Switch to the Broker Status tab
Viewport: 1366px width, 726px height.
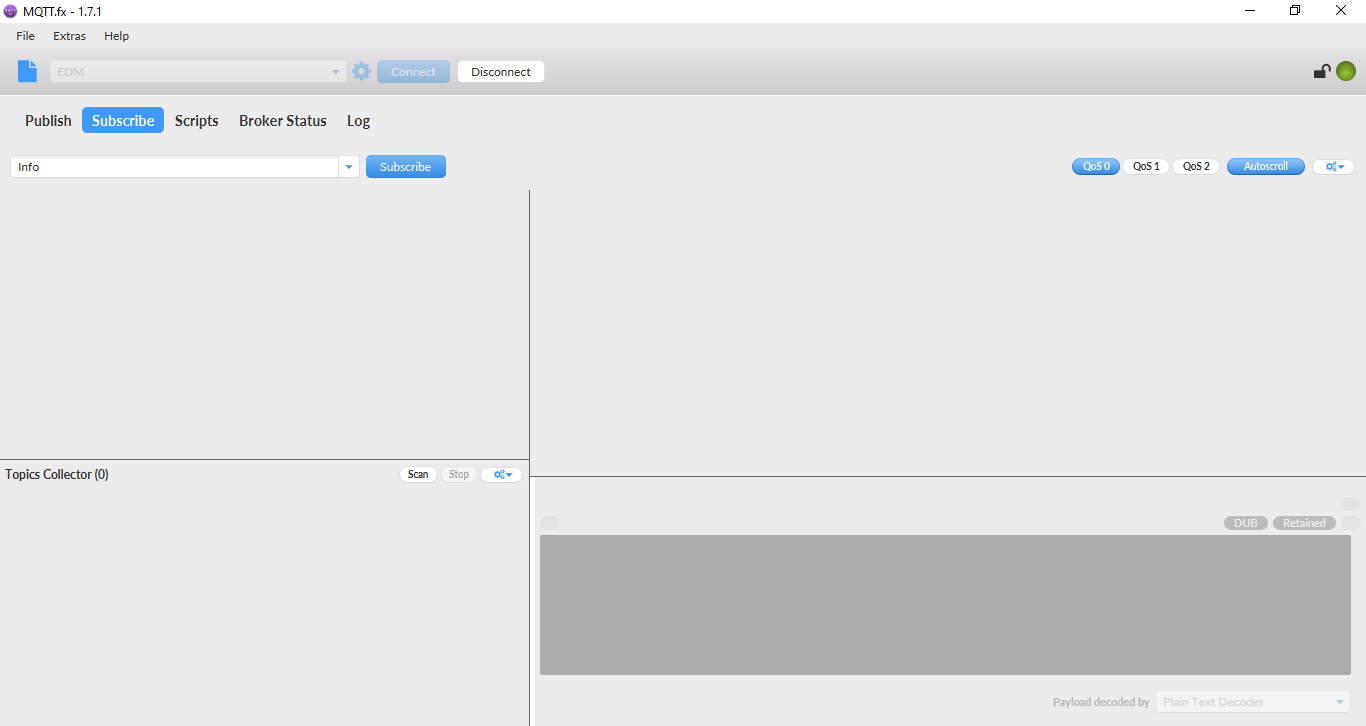pos(283,120)
